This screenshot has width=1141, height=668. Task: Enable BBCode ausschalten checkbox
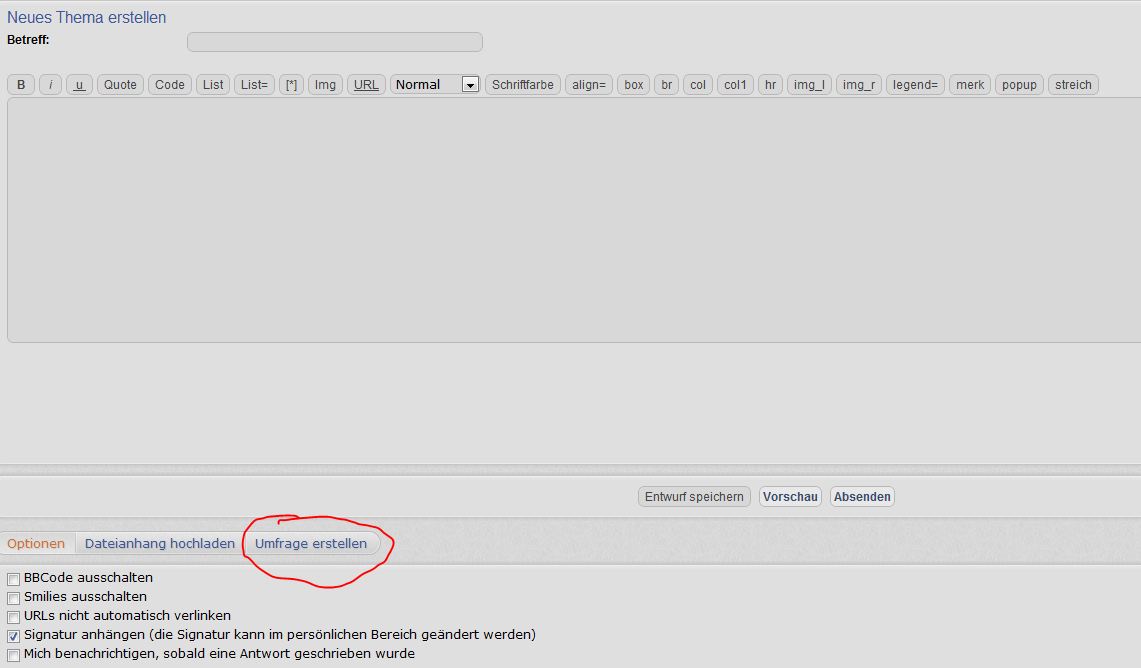(x=13, y=579)
